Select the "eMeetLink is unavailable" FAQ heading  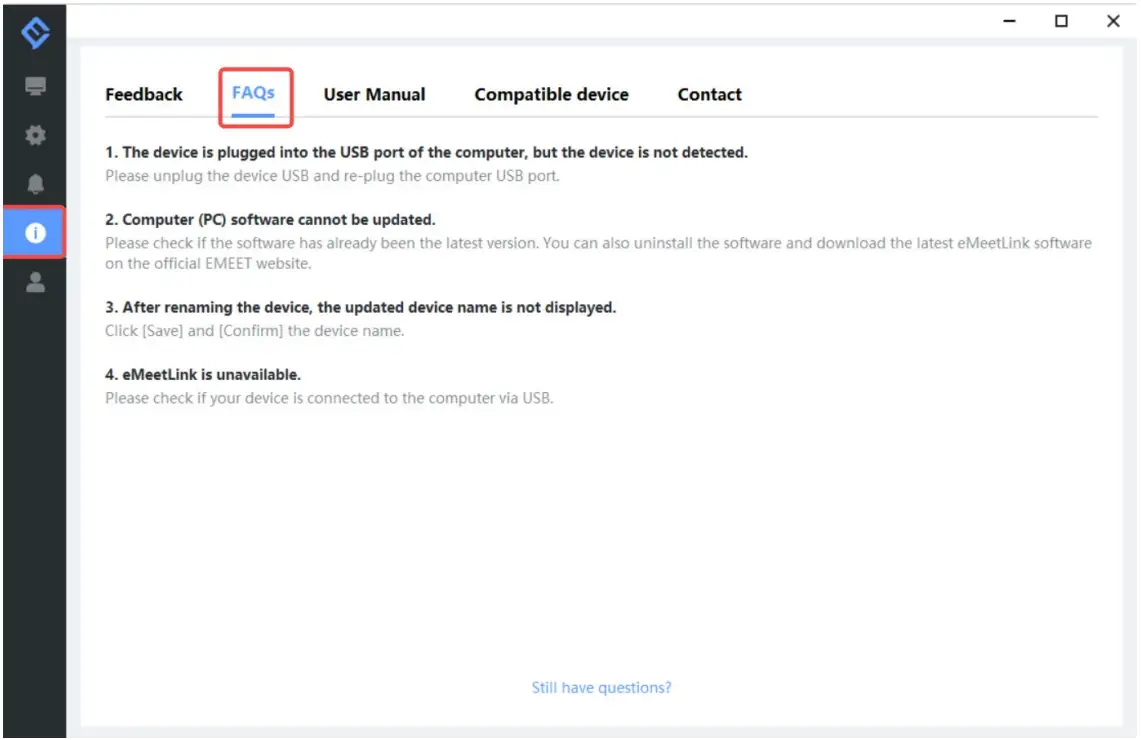point(203,374)
